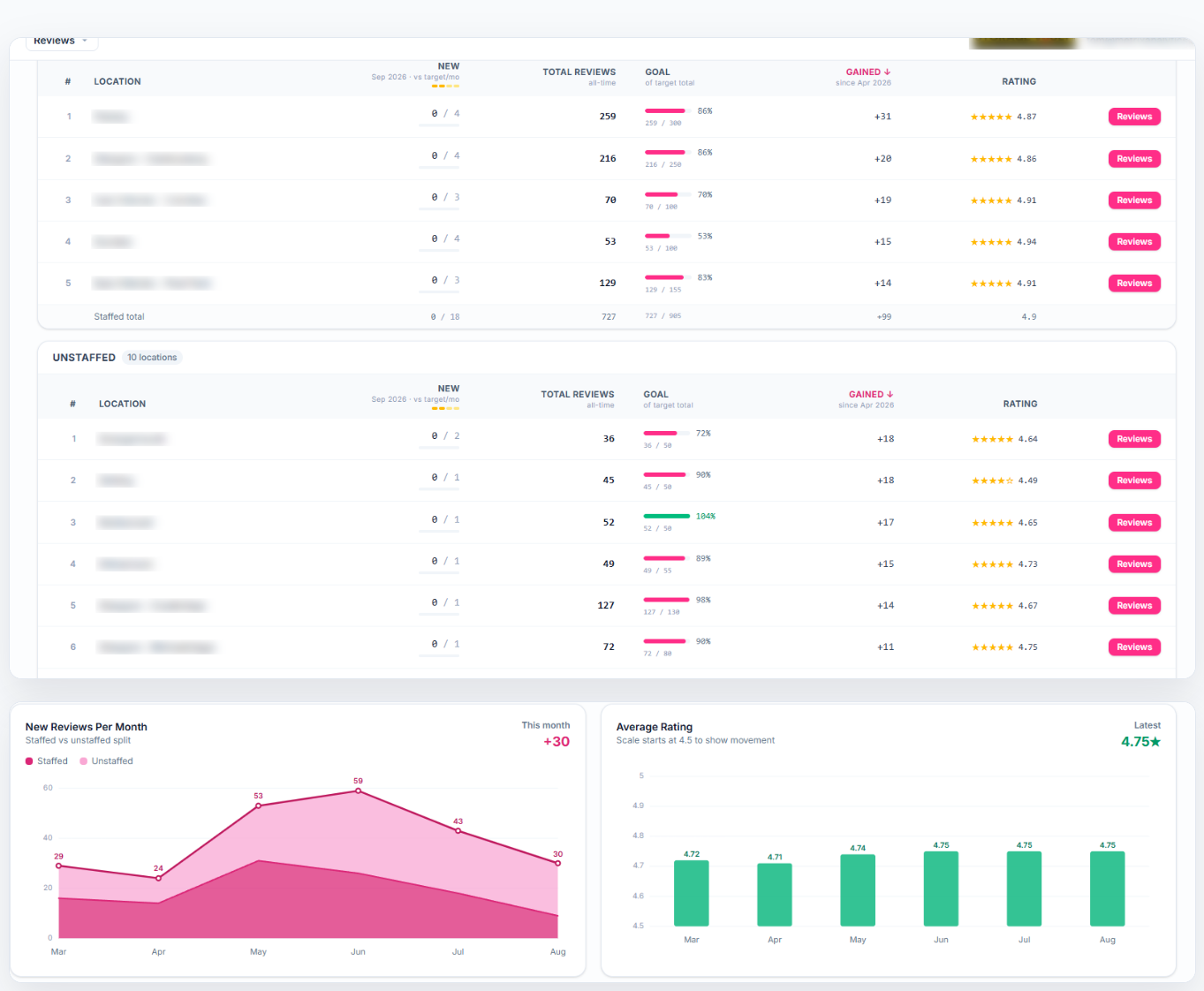Viewport: 1204px width, 991px height.
Task: Click the Mar bar labeled 4.72
Action: click(x=692, y=893)
